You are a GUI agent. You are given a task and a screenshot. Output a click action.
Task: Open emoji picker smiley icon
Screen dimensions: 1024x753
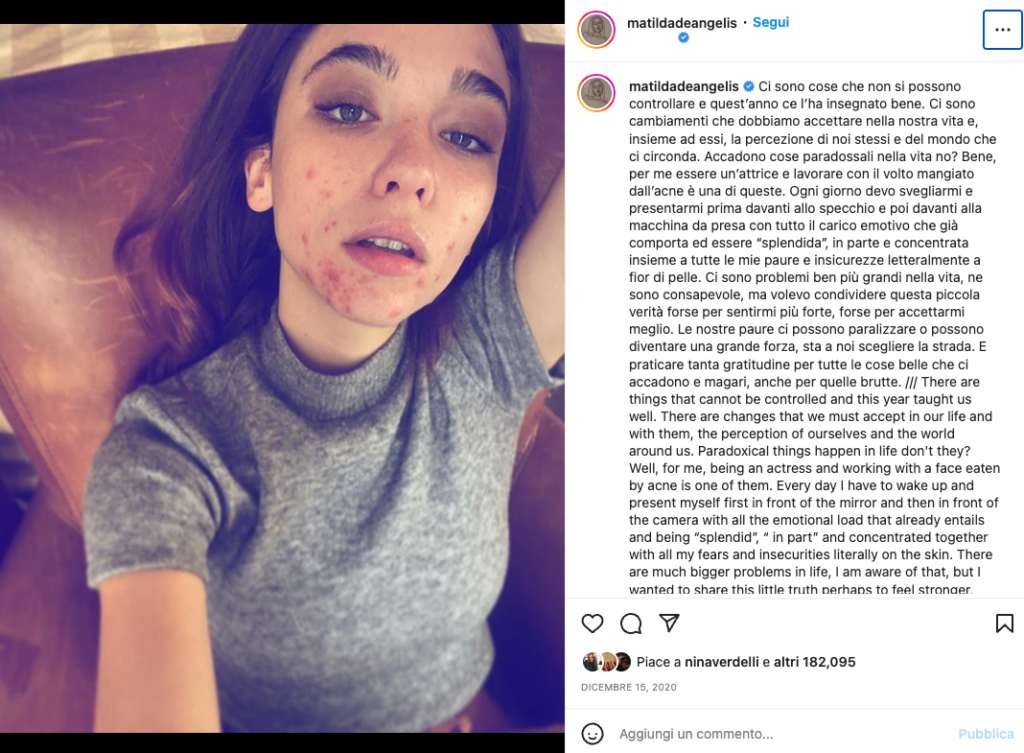pyautogui.click(x=592, y=733)
